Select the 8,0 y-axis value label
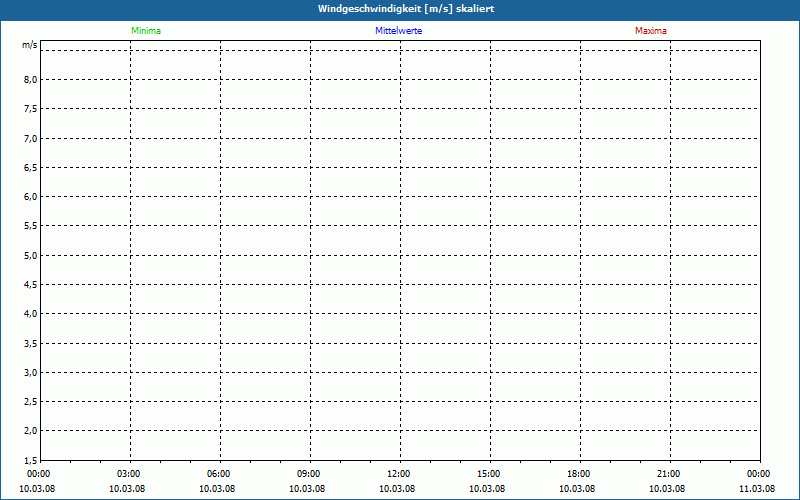Viewport: 800px width, 500px height. pyautogui.click(x=30, y=79)
